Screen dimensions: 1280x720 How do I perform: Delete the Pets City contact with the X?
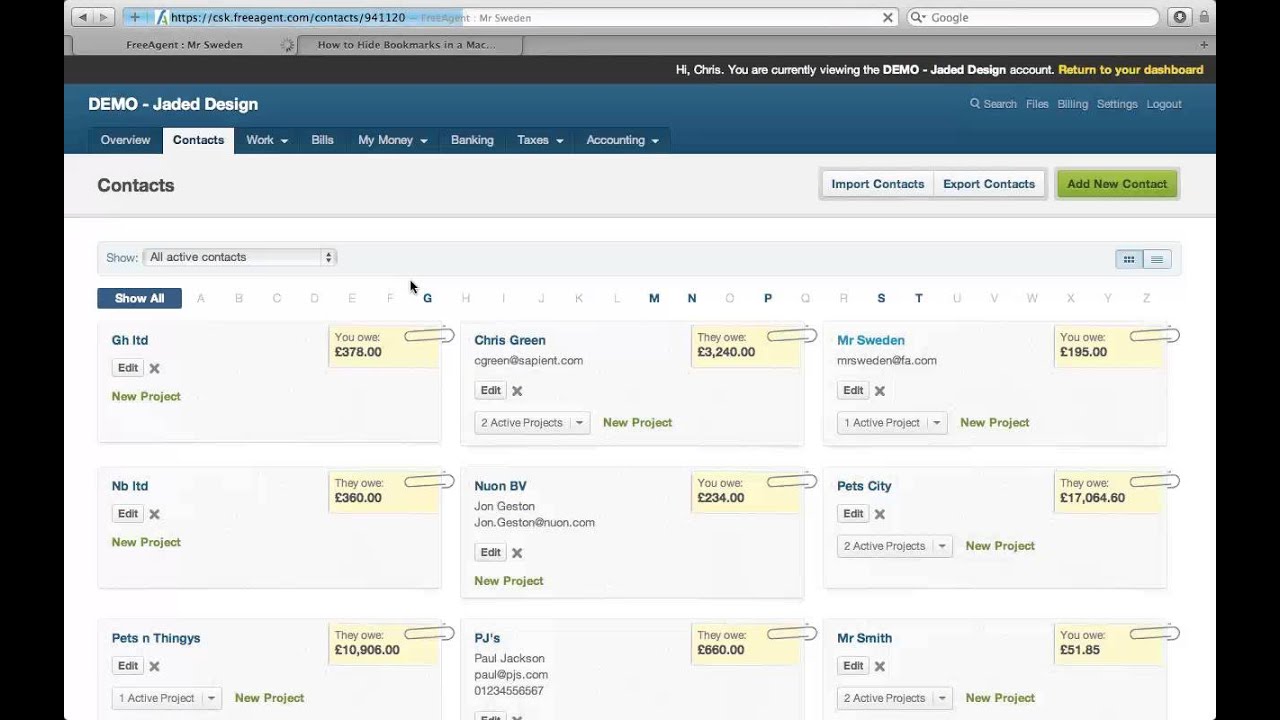point(880,514)
